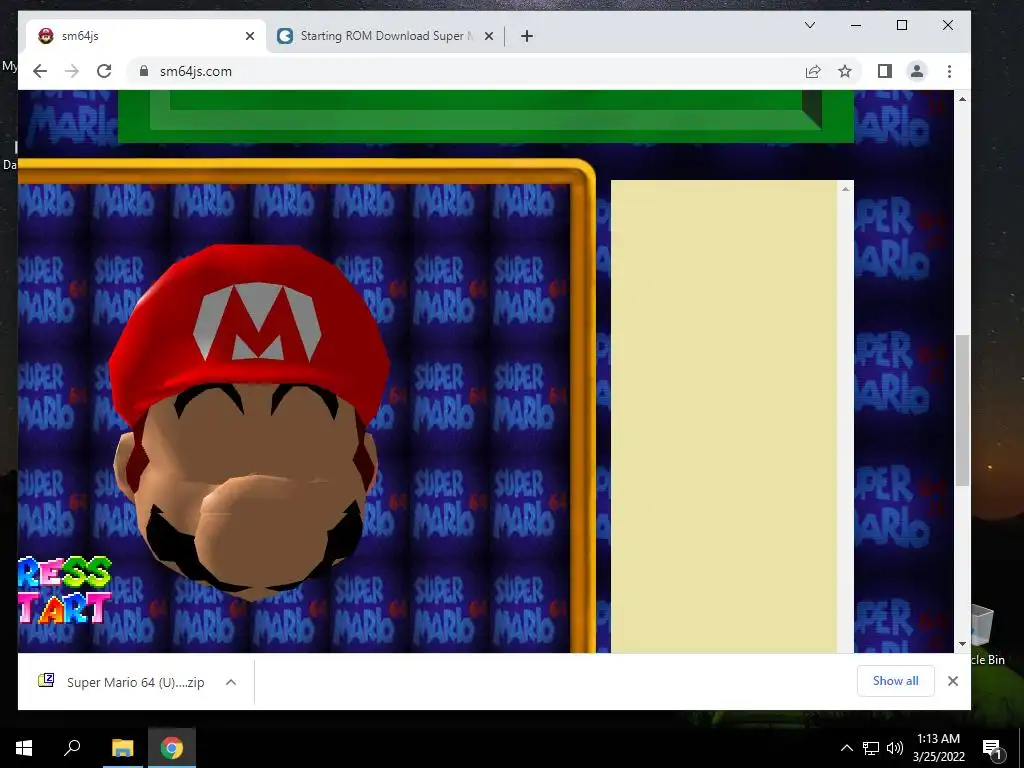
Task: Open the Chrome profile avatar
Action: 917,71
